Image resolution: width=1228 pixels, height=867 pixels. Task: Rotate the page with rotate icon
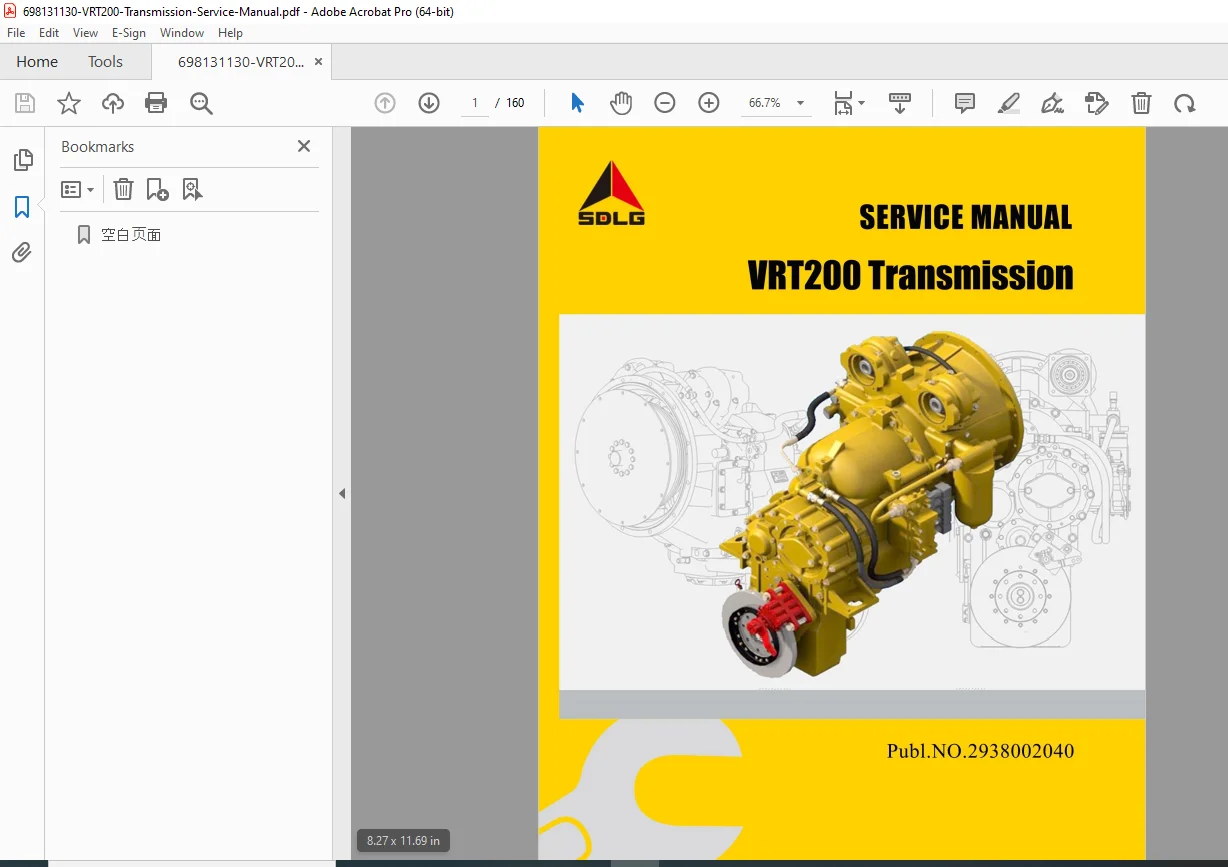pyautogui.click(x=1185, y=103)
